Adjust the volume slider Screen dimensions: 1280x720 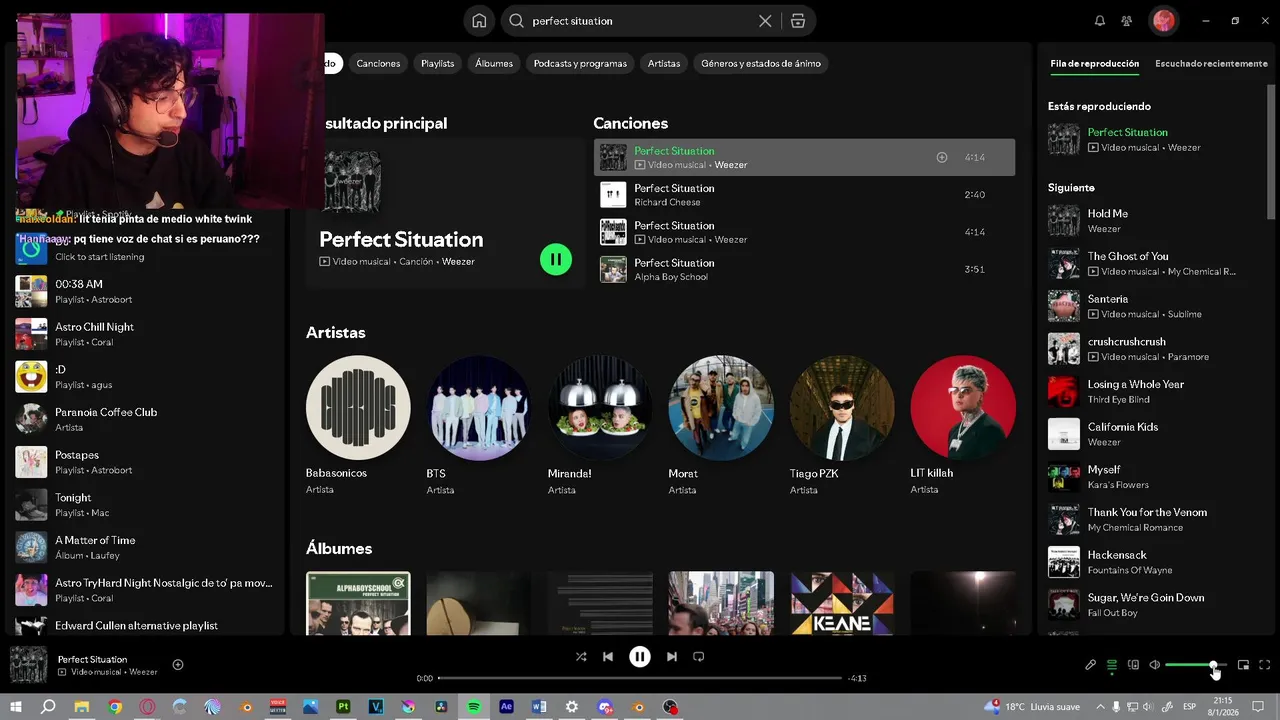(x=1196, y=665)
